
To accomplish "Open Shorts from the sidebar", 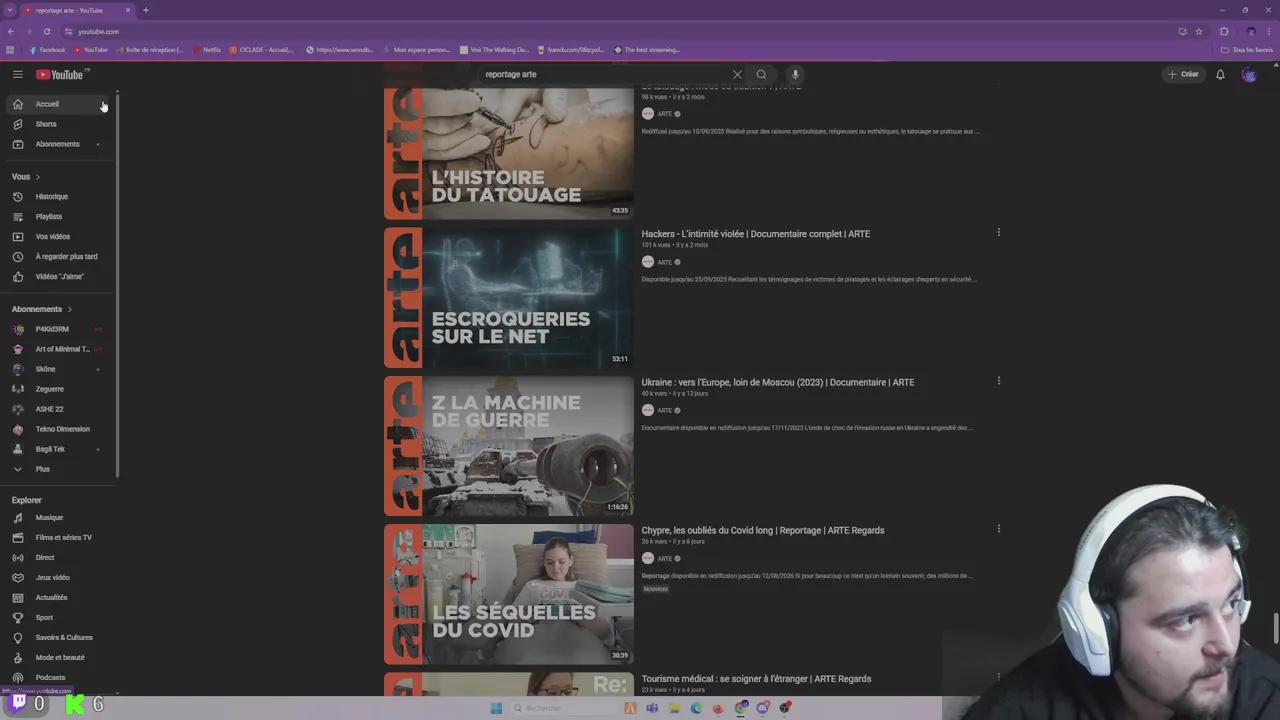I will coord(59,124).
